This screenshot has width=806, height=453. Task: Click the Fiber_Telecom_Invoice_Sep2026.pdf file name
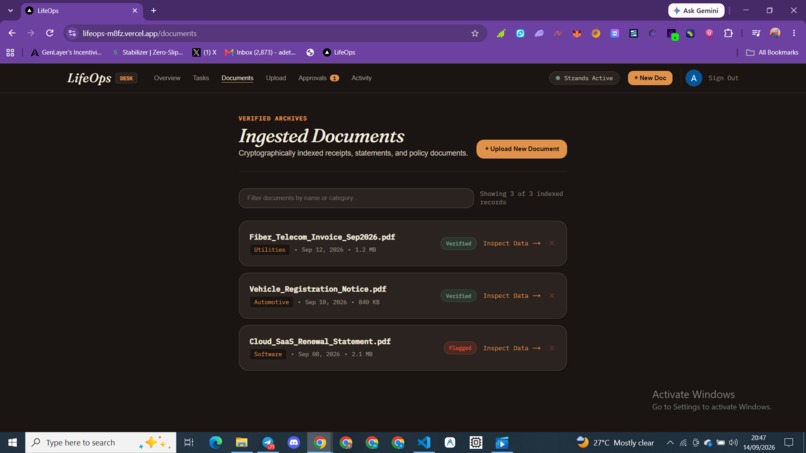322,237
